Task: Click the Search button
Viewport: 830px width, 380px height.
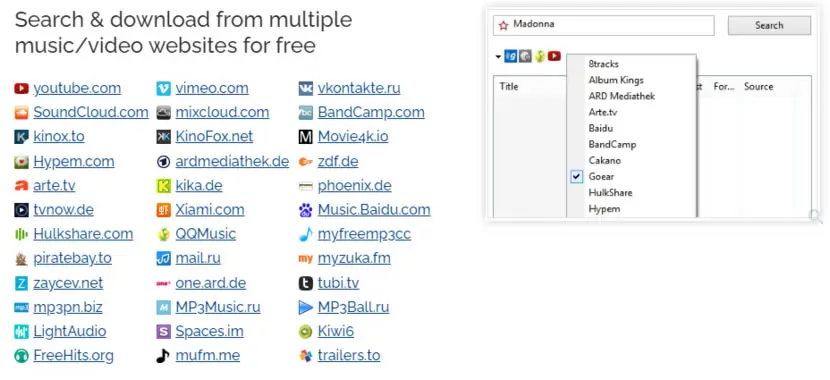Action: [x=769, y=25]
